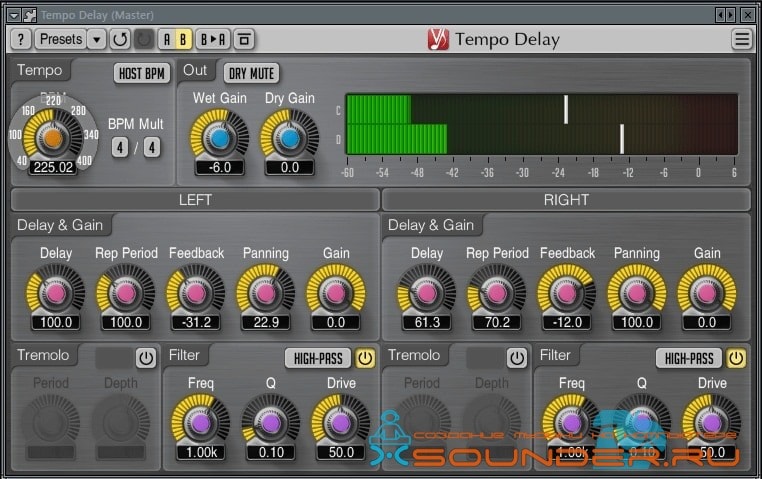Select the RIGHT channel tab
762x479 pixels.
click(x=566, y=200)
